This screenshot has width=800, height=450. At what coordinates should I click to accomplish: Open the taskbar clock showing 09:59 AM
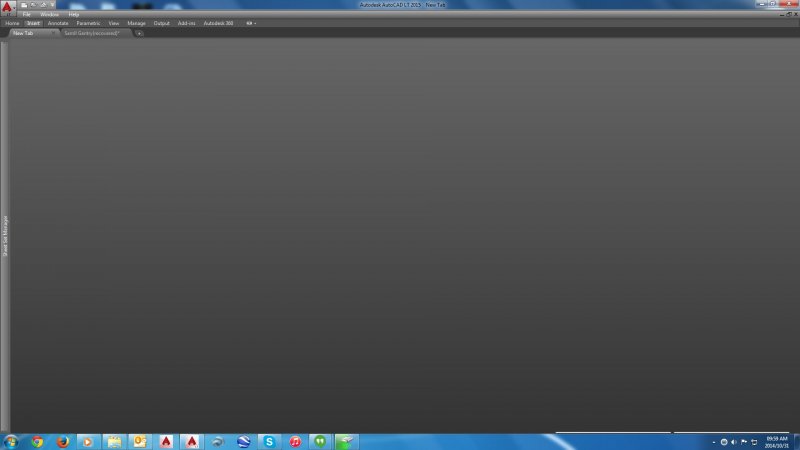(777, 442)
